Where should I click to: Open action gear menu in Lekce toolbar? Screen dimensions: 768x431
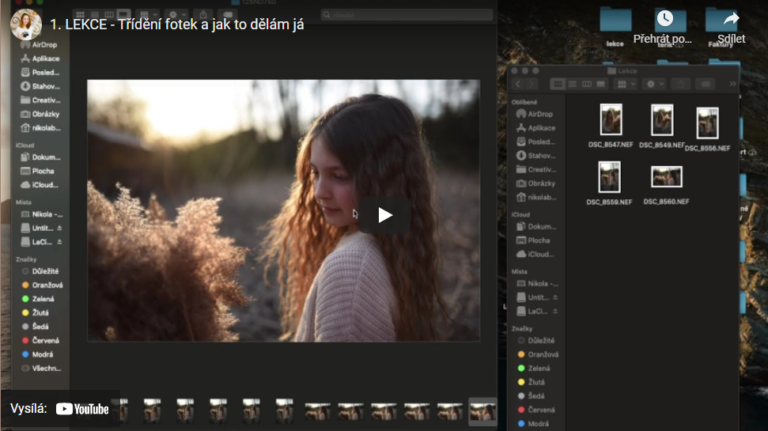click(x=654, y=84)
